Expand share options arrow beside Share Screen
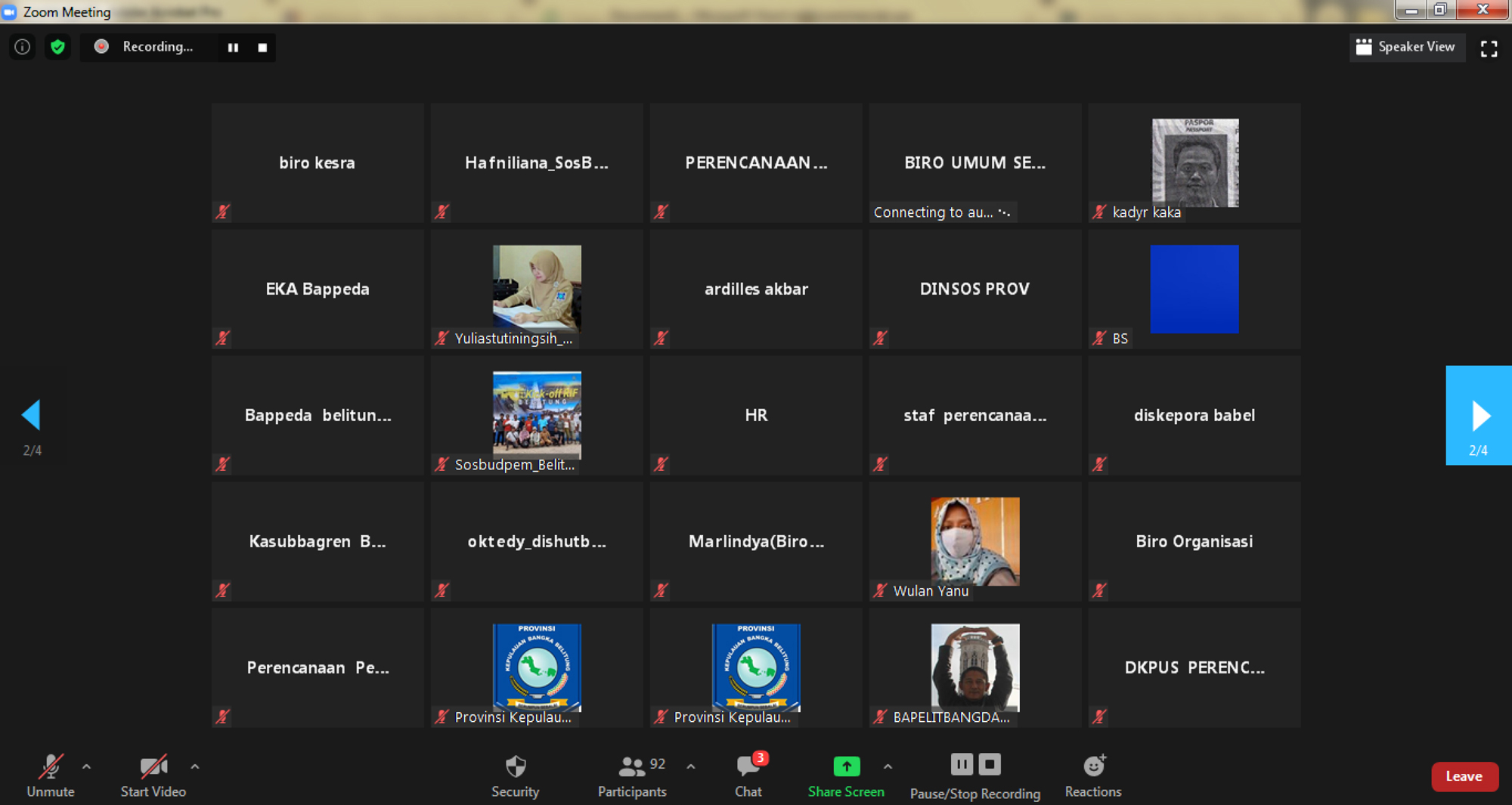The height and width of the screenshot is (805, 1512). pyautogui.click(x=888, y=766)
